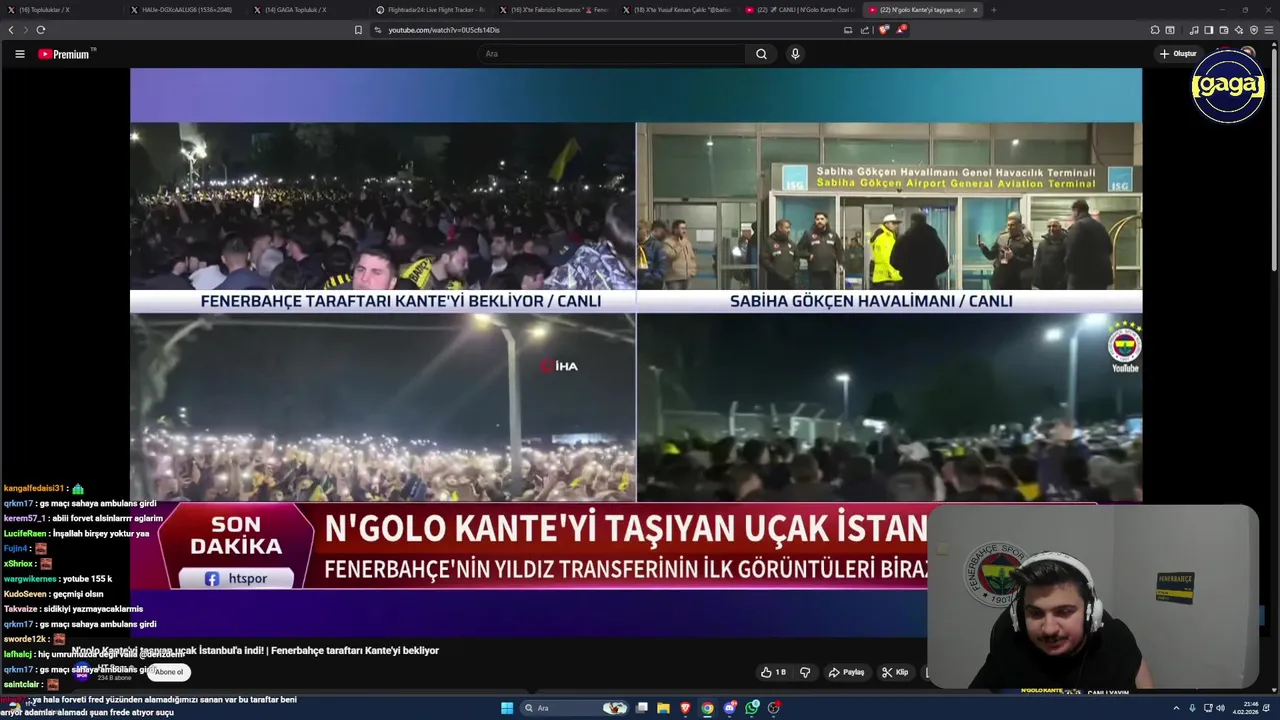Open WhatsApp from taskbar
Screen dimensions: 1280x720
click(x=752, y=708)
